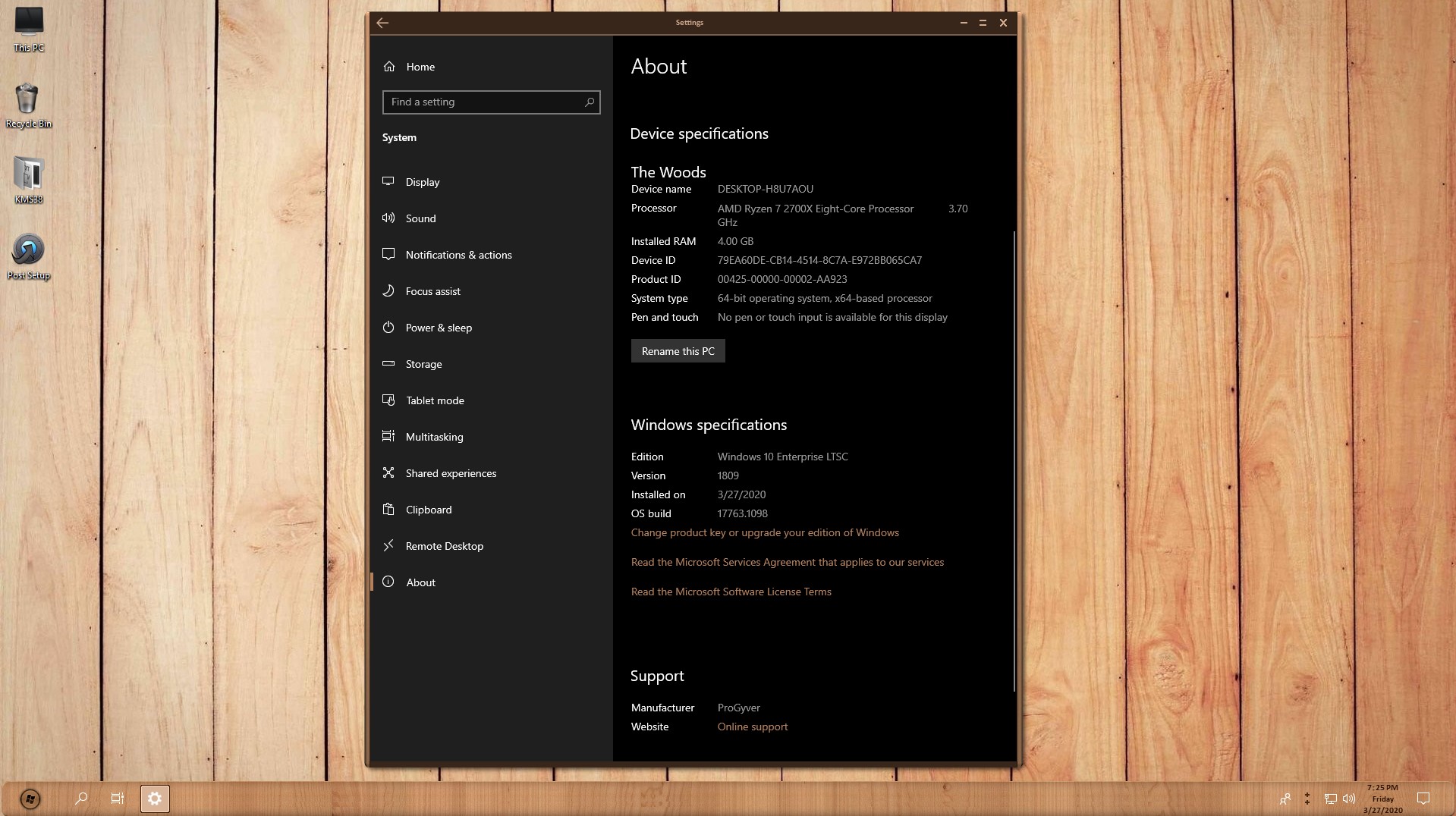Select Focus assist in sidebar
This screenshot has height=816, width=1456.
pyautogui.click(x=492, y=291)
